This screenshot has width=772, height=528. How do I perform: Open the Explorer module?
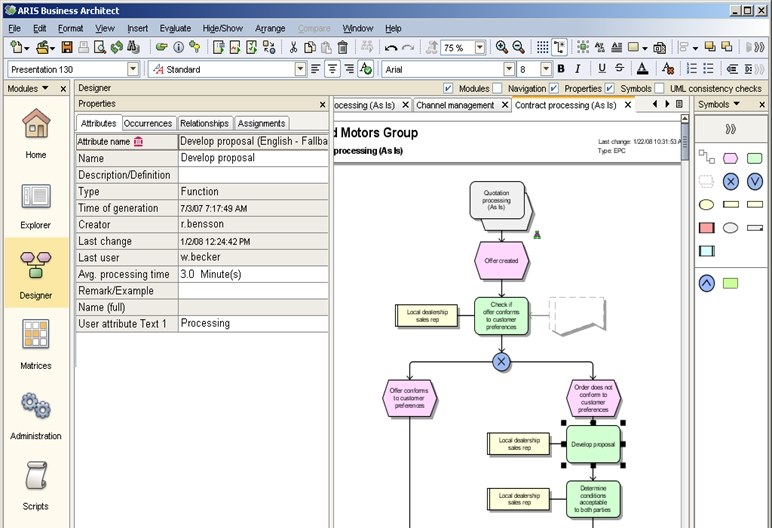click(36, 205)
